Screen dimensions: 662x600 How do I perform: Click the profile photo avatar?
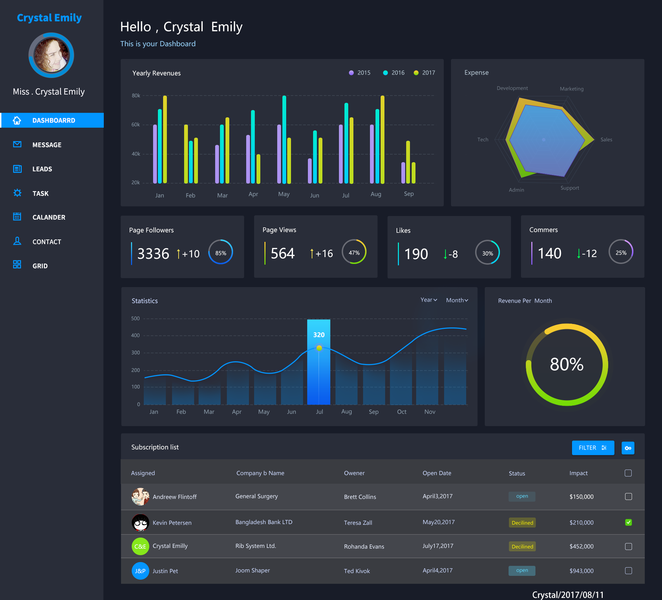(51, 55)
